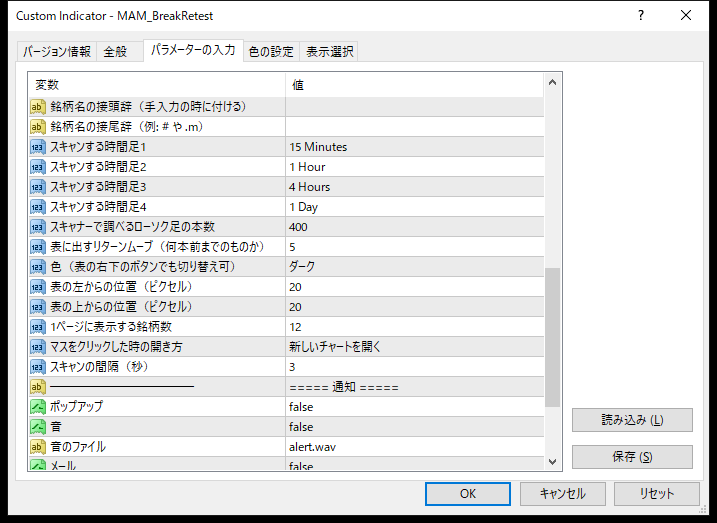Click the integer icon beside スキャンする時間足2
The image size is (717, 523).
38,167
